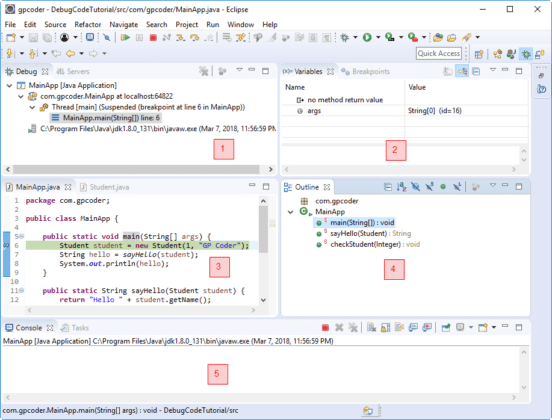Click the red Terminate button in main toolbar
This screenshot has width=552, height=420.
pos(153,37)
